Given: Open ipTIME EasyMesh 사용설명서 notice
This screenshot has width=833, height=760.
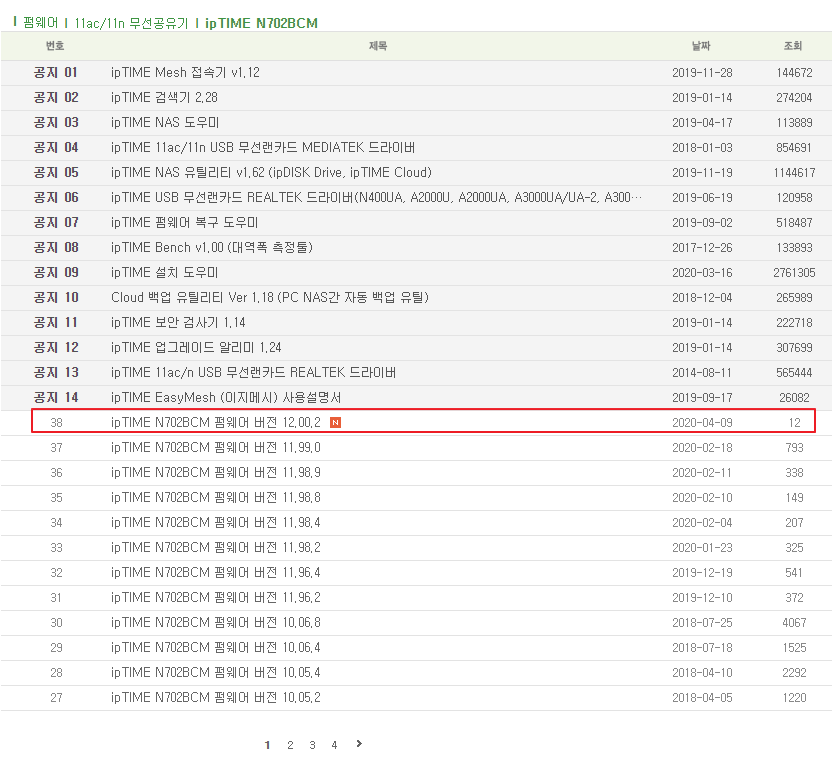Looking at the screenshot, I should tap(226, 397).
